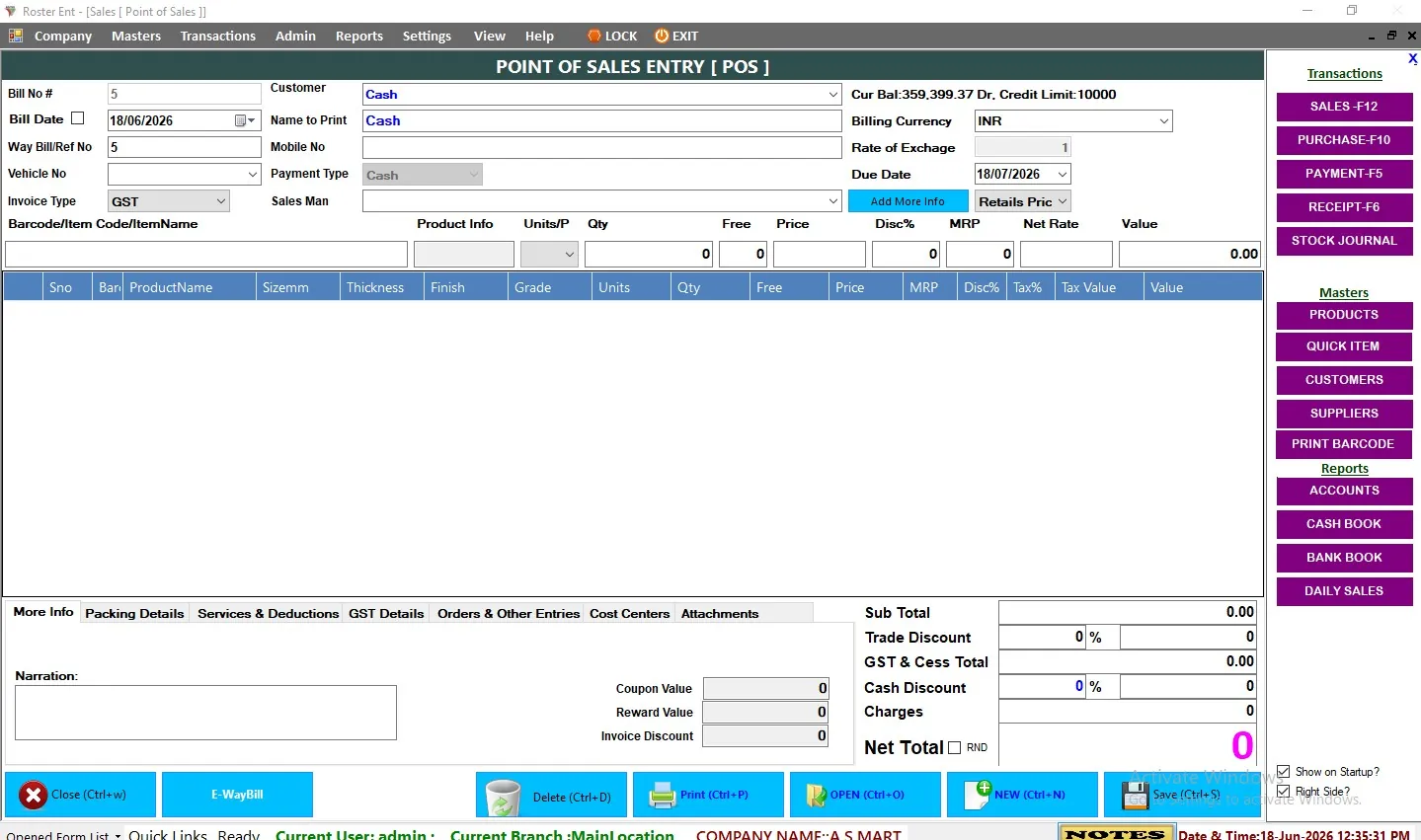Image resolution: width=1421 pixels, height=840 pixels.
Task: Click the Add More Info button
Action: coord(908,201)
